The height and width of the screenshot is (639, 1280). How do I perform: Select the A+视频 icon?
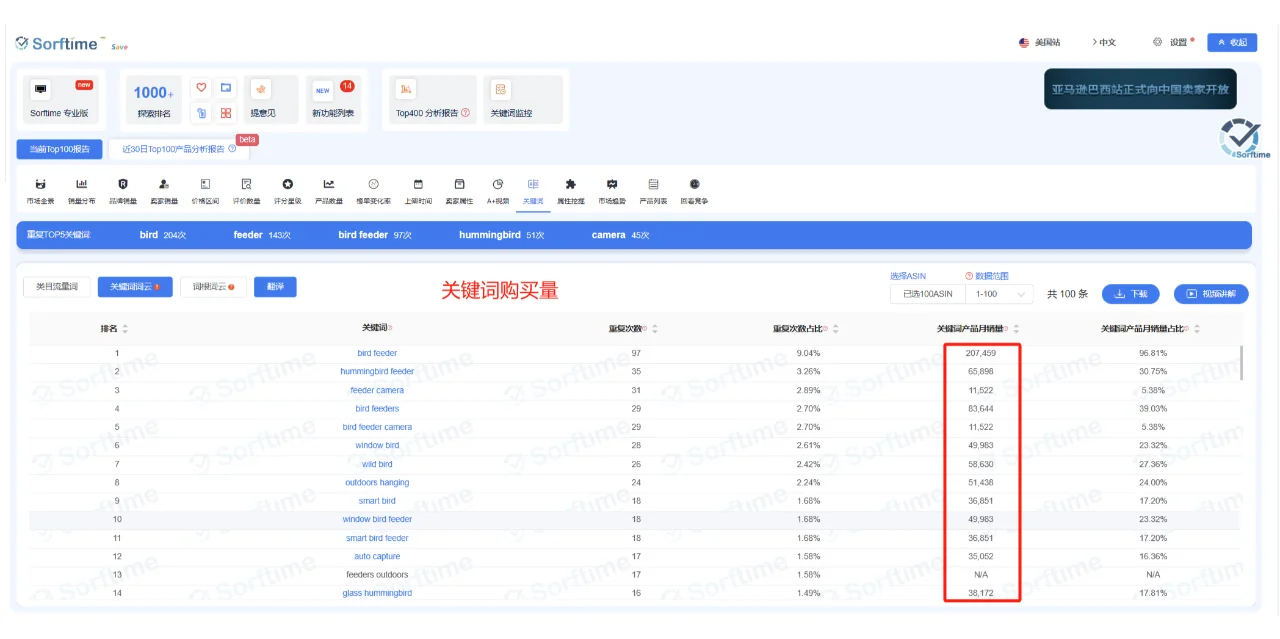pyautogui.click(x=497, y=190)
